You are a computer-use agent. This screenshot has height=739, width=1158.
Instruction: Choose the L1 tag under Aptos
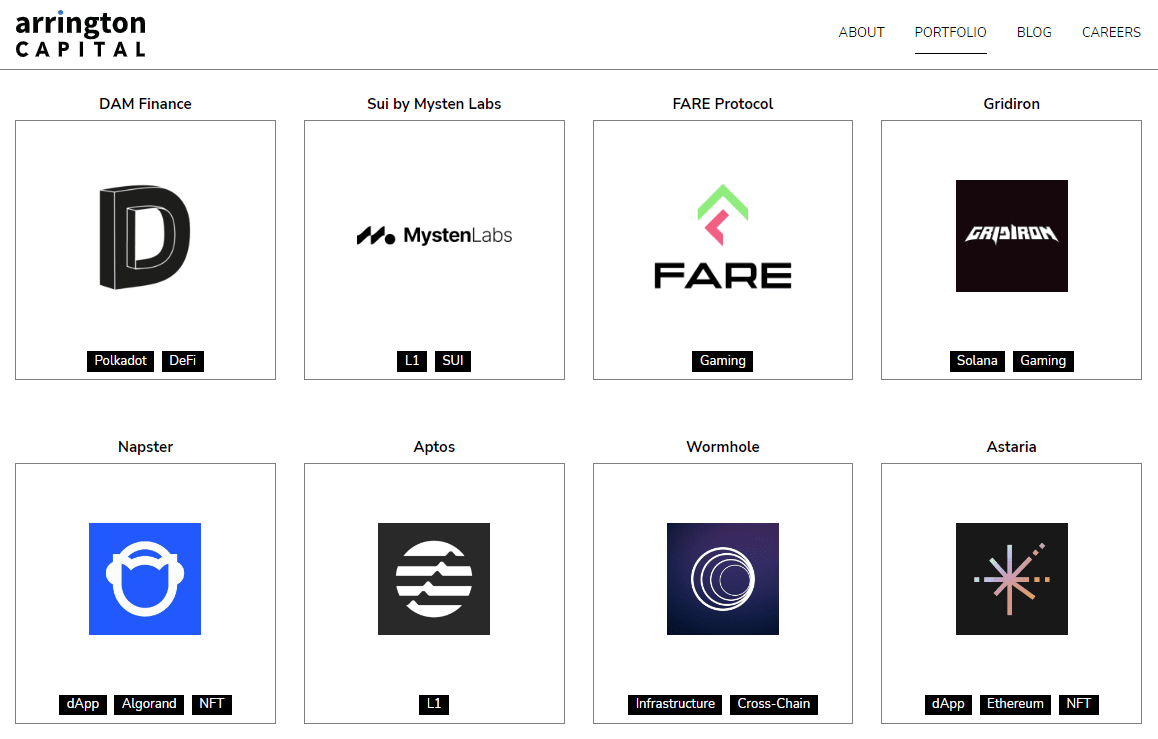(x=434, y=704)
